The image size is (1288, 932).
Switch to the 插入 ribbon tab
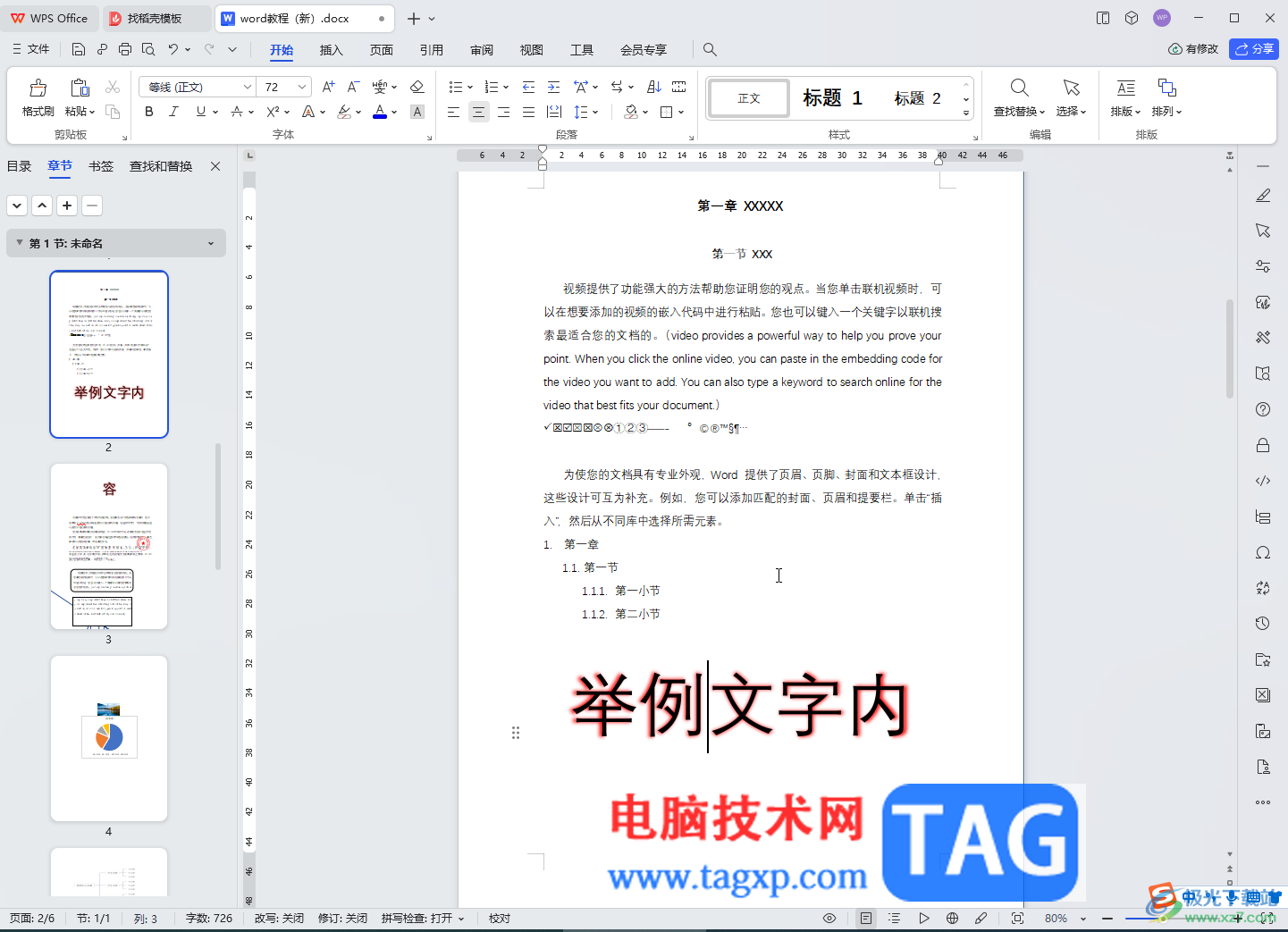point(331,50)
